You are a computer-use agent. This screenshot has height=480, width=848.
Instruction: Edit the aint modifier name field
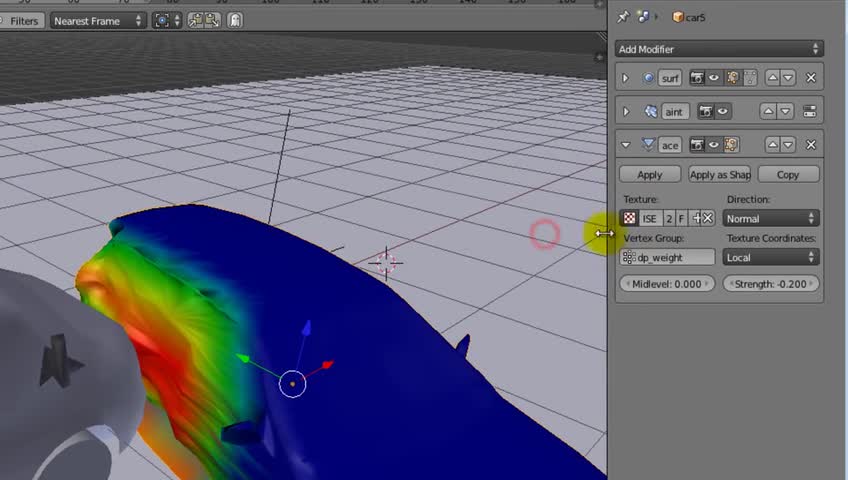click(x=674, y=112)
